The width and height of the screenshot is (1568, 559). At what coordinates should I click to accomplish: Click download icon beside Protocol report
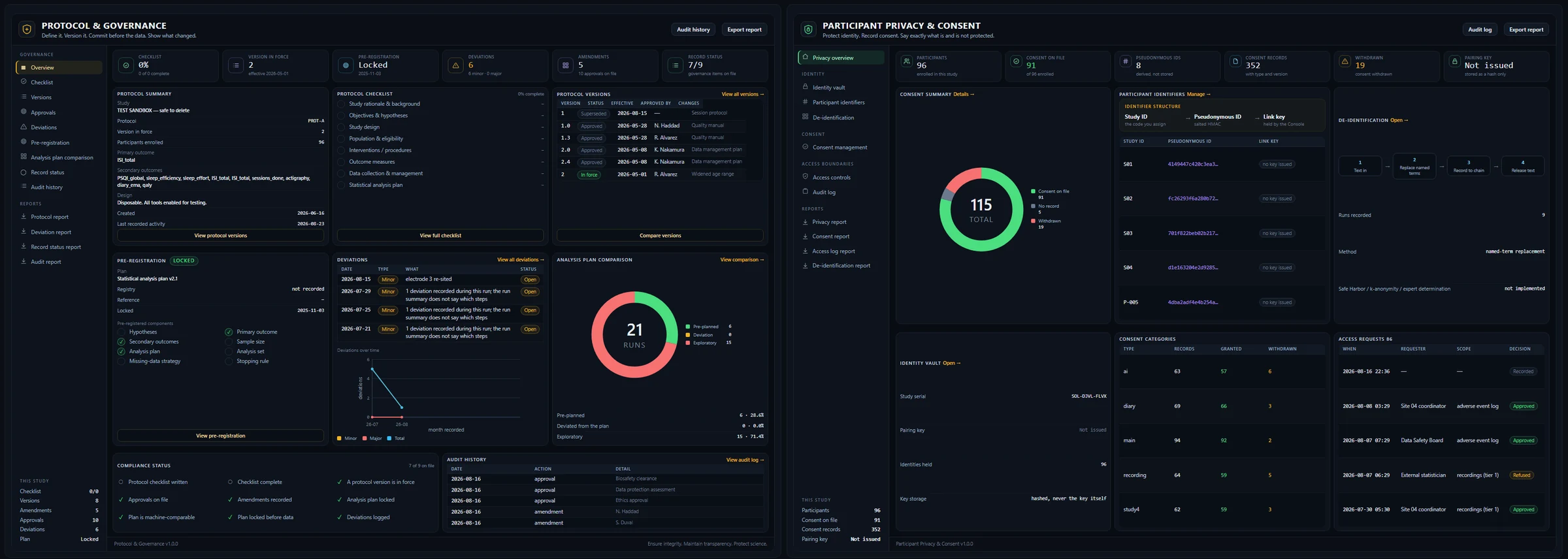click(24, 217)
